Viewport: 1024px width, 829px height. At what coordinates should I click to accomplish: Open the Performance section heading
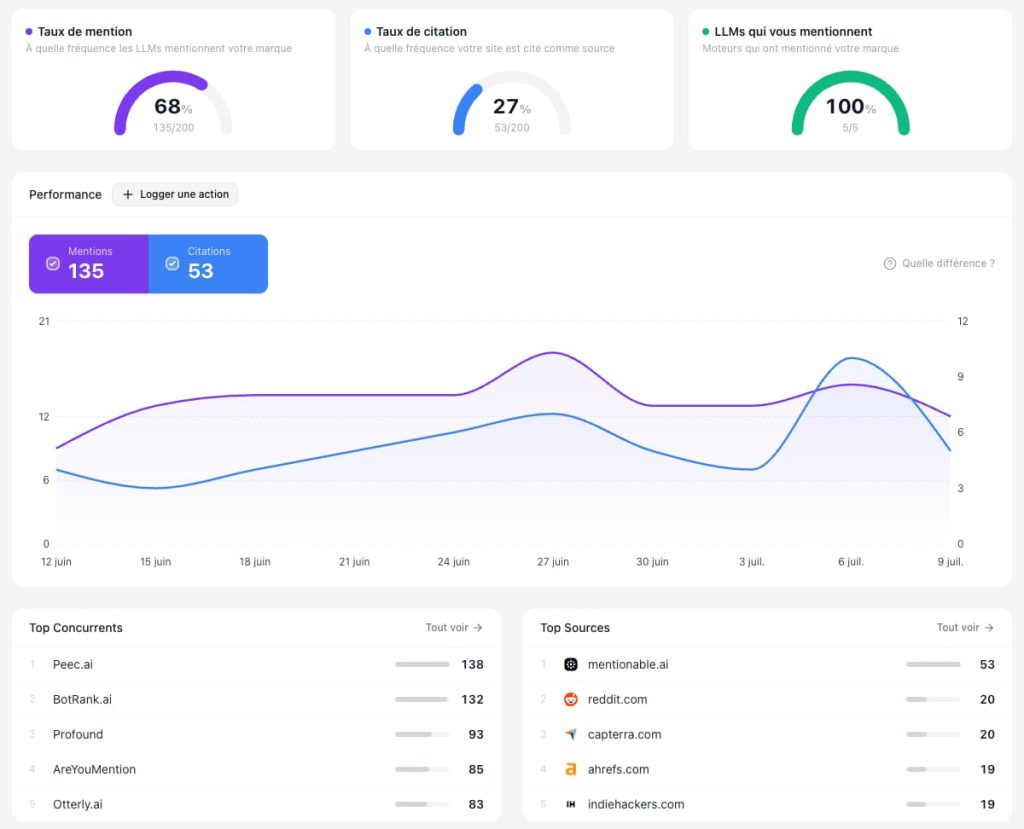click(x=65, y=194)
